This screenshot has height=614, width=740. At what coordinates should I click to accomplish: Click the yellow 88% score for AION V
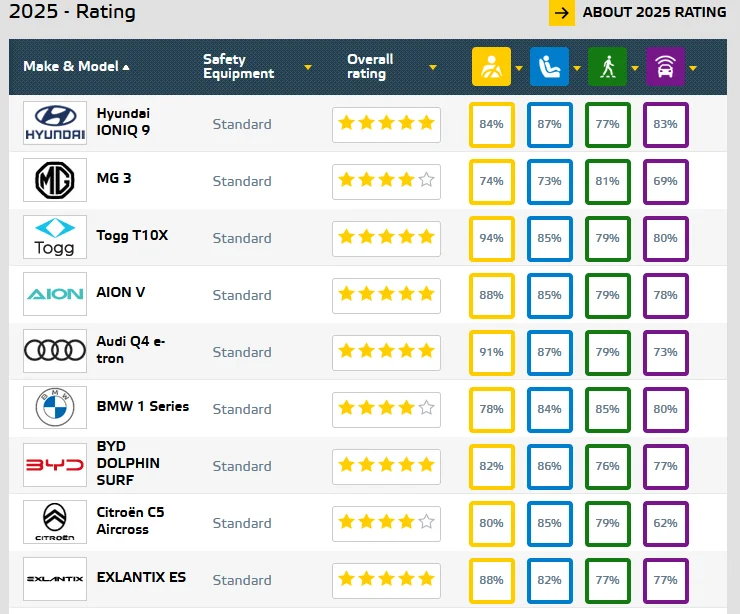click(491, 296)
